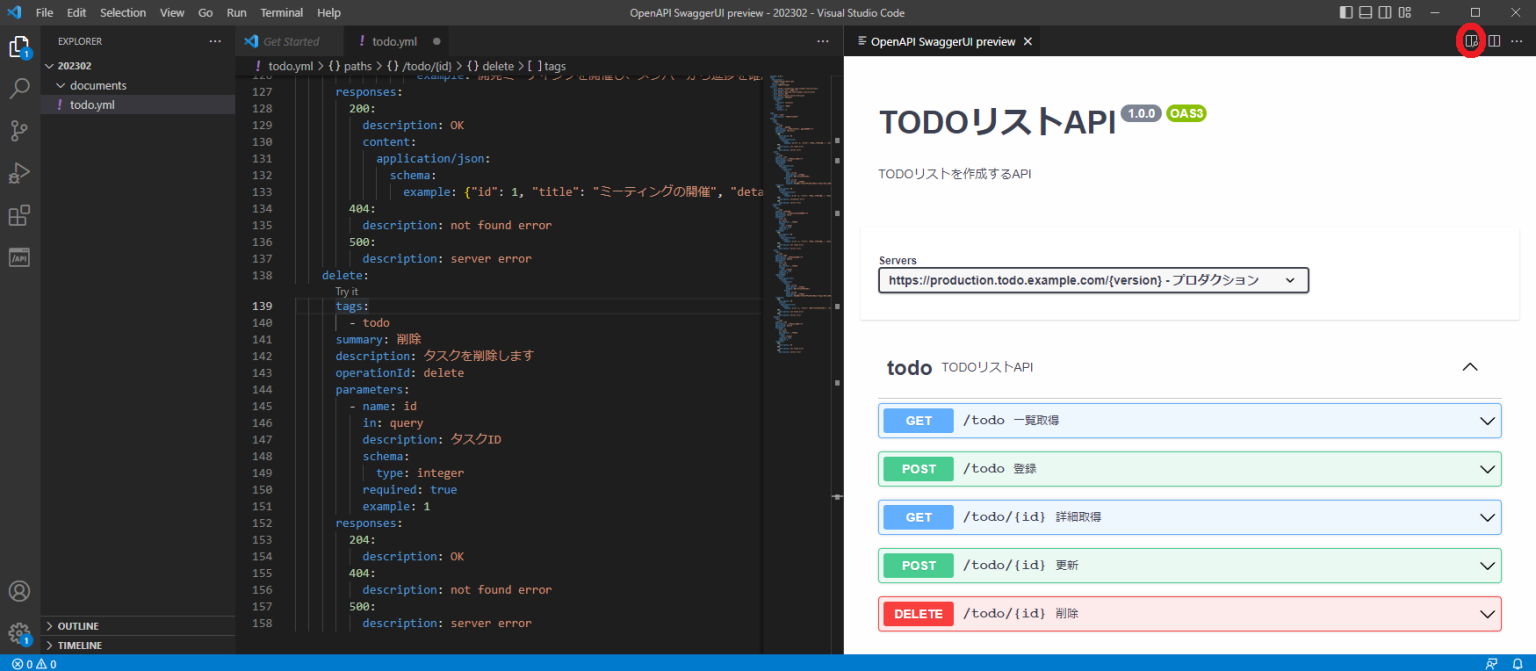
Task: Open the Extensions view
Action: coord(20,214)
